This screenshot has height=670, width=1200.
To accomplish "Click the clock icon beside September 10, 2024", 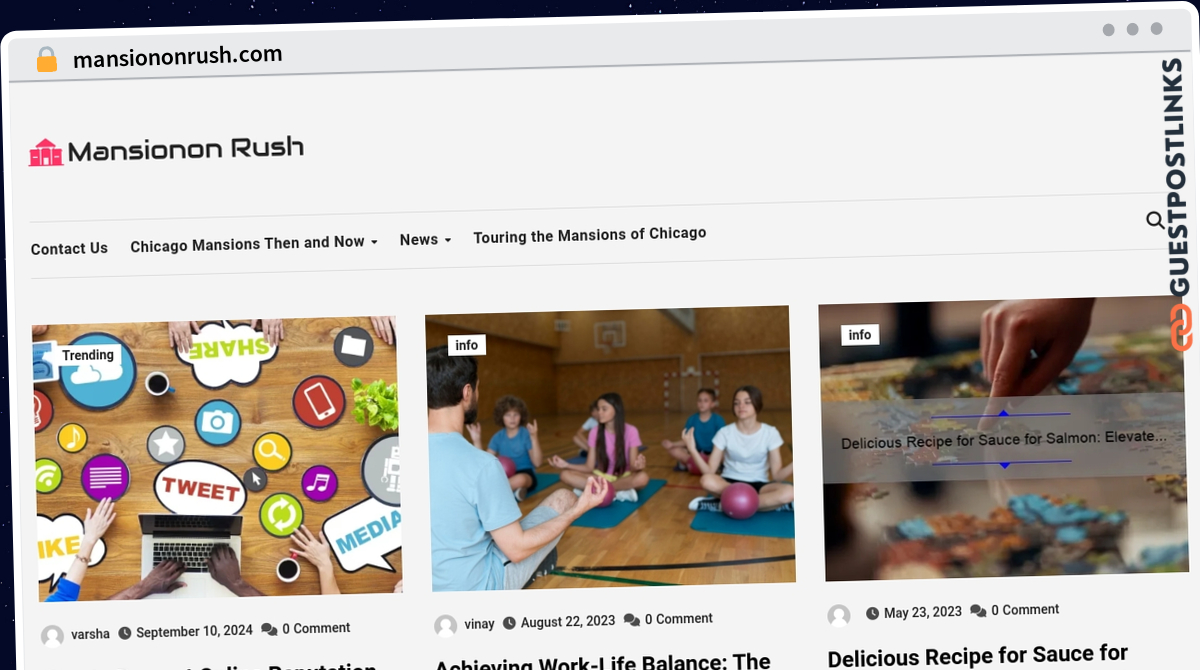I will (x=125, y=632).
